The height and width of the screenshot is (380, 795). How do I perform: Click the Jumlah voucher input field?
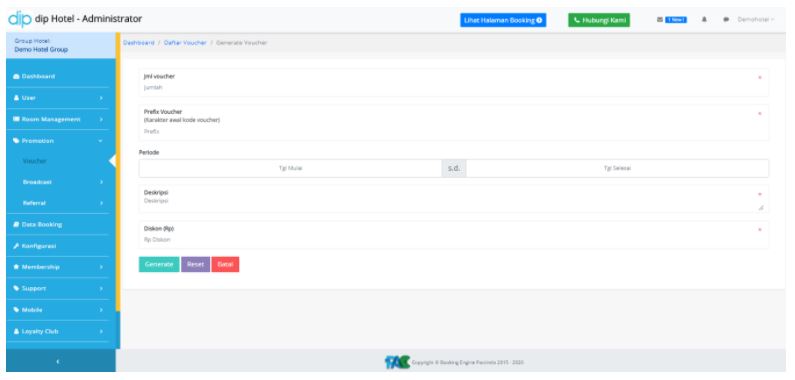(453, 87)
